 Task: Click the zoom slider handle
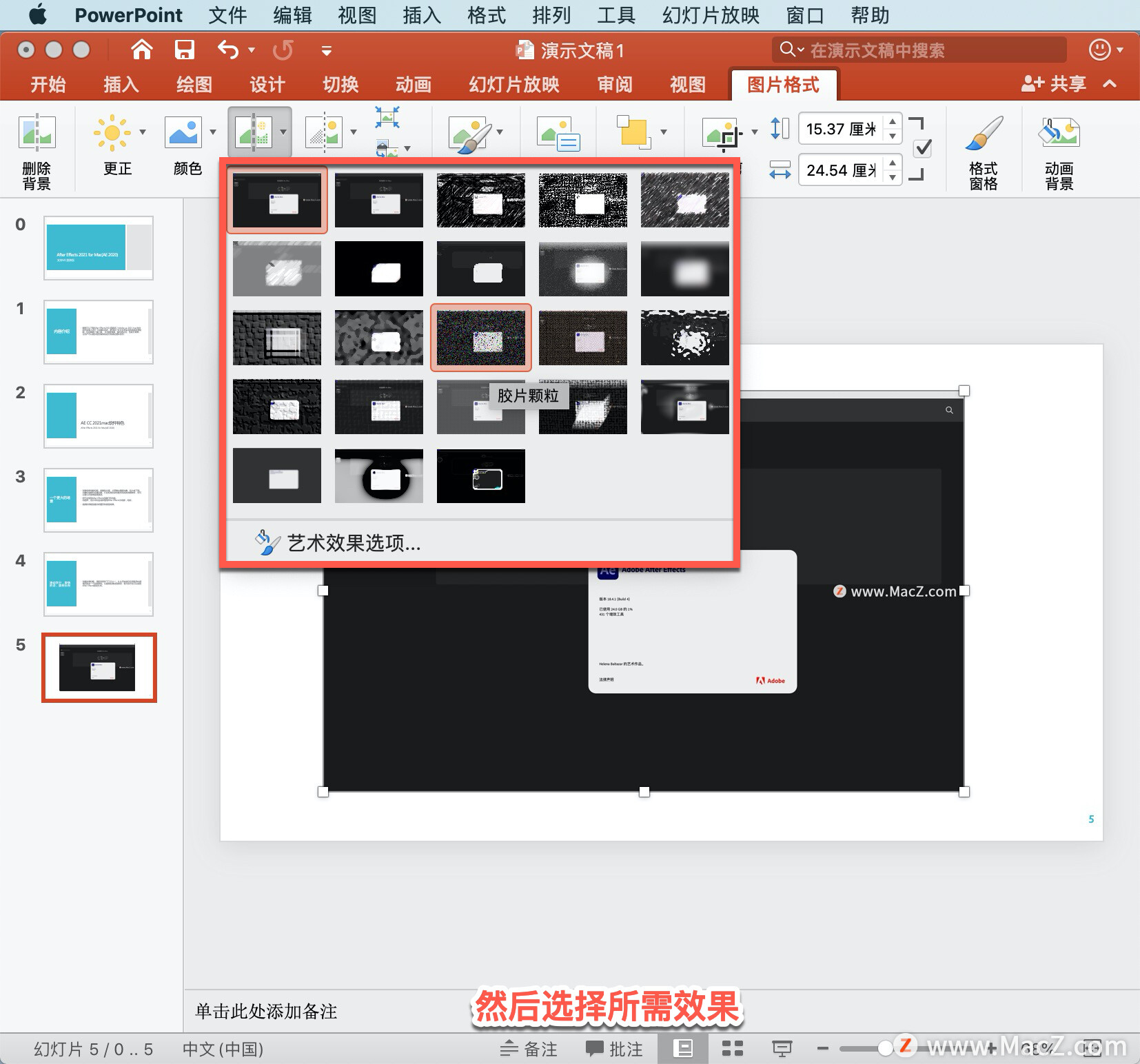(x=886, y=1049)
